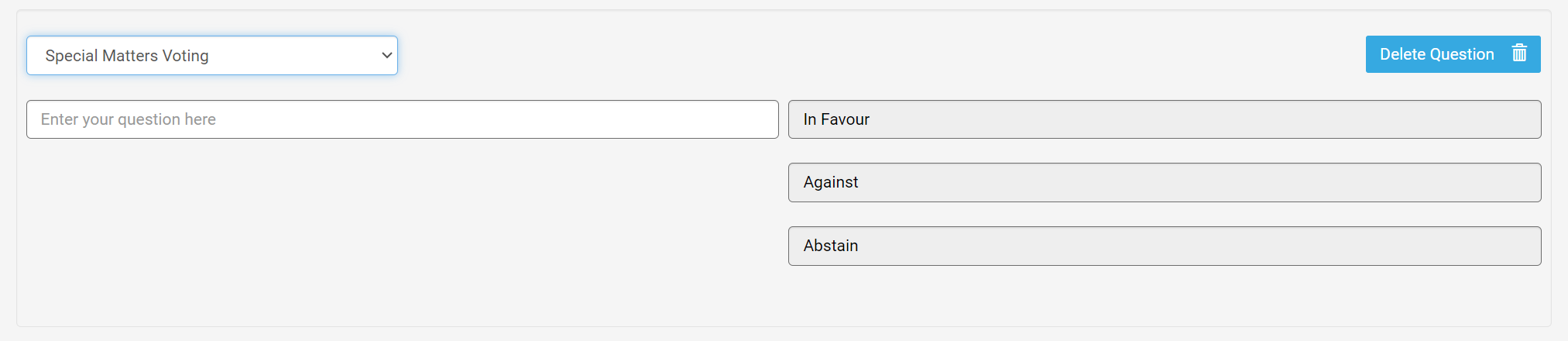Click the Special Matters Voting label text
This screenshot has height=341, width=1568.
click(127, 56)
